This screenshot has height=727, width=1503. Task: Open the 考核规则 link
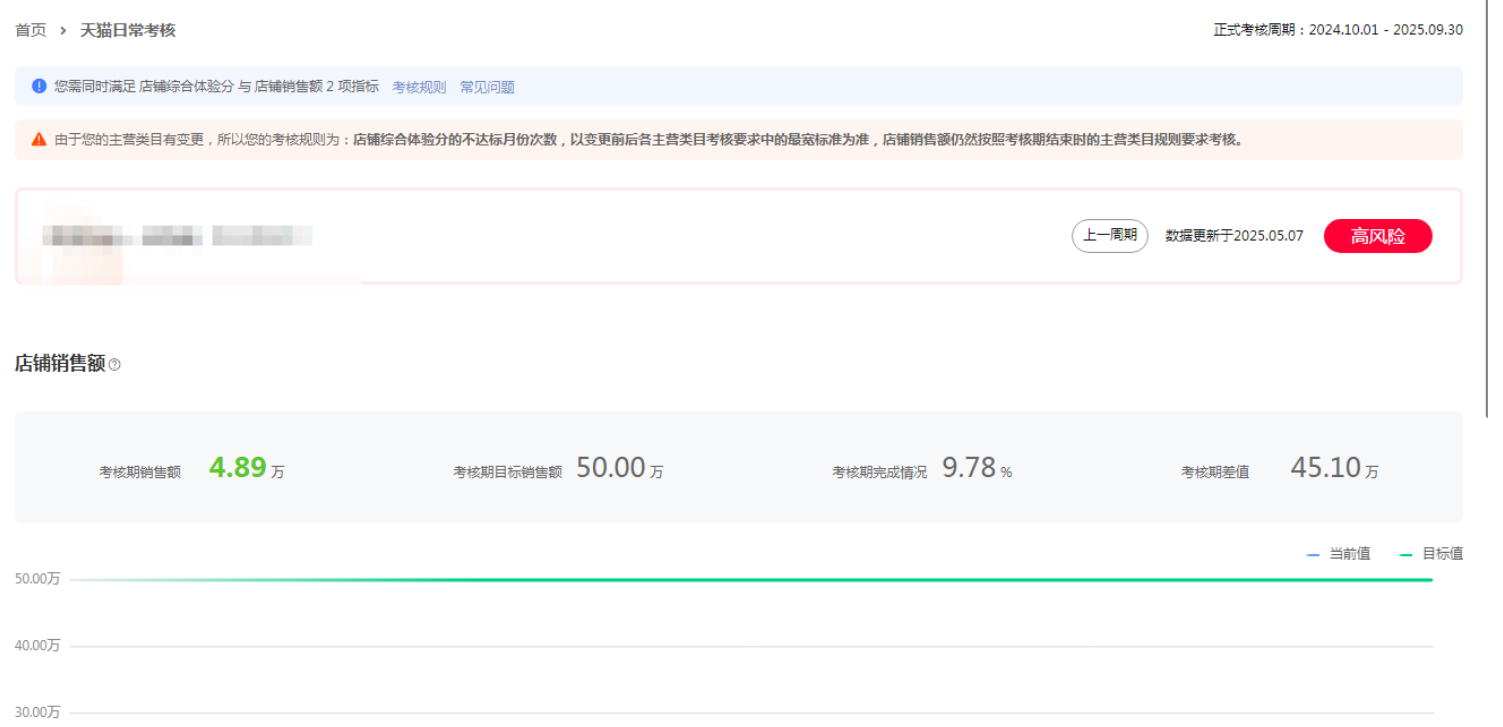(x=419, y=87)
